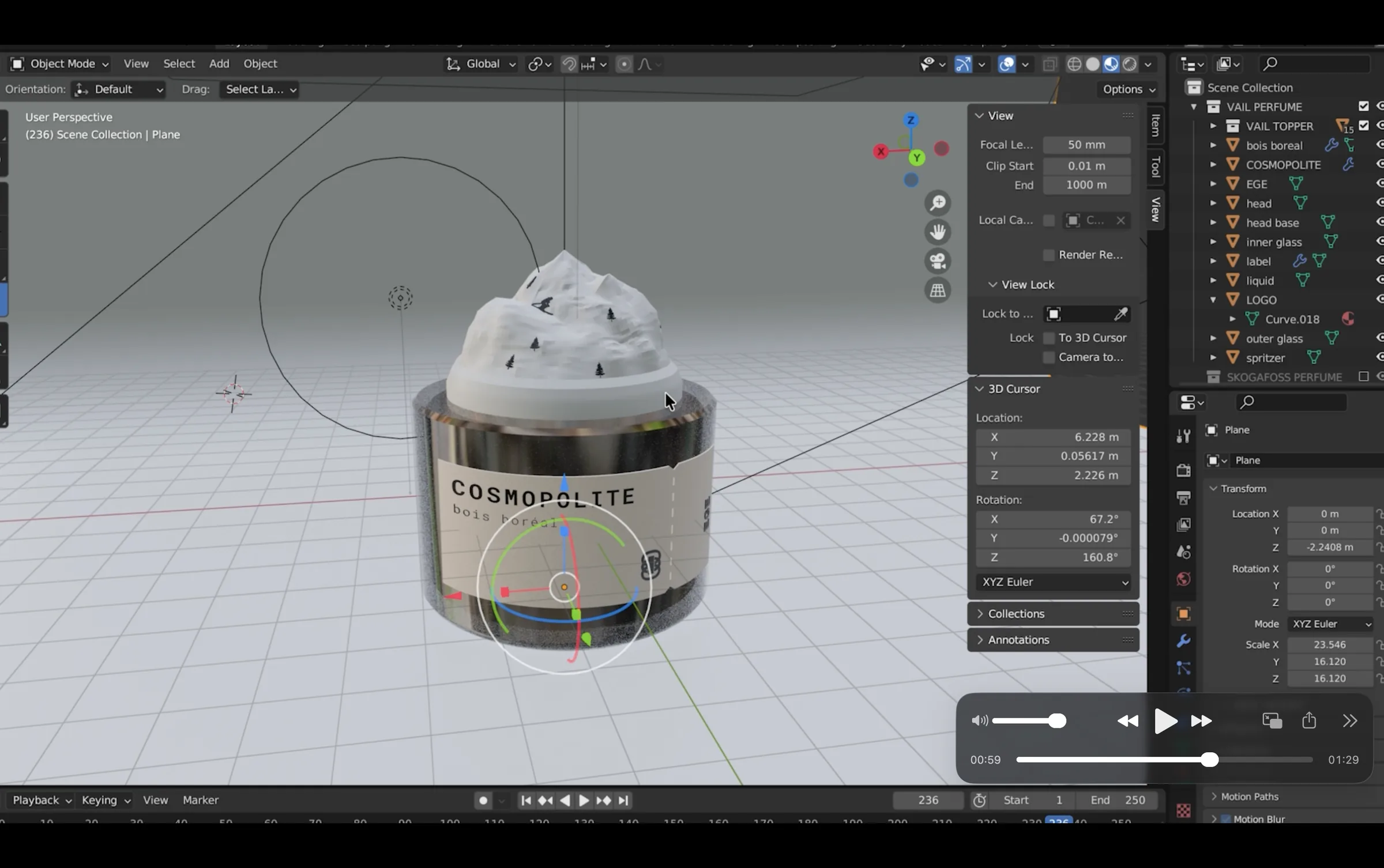Toggle Motion Blur checkbox

pos(1226,818)
